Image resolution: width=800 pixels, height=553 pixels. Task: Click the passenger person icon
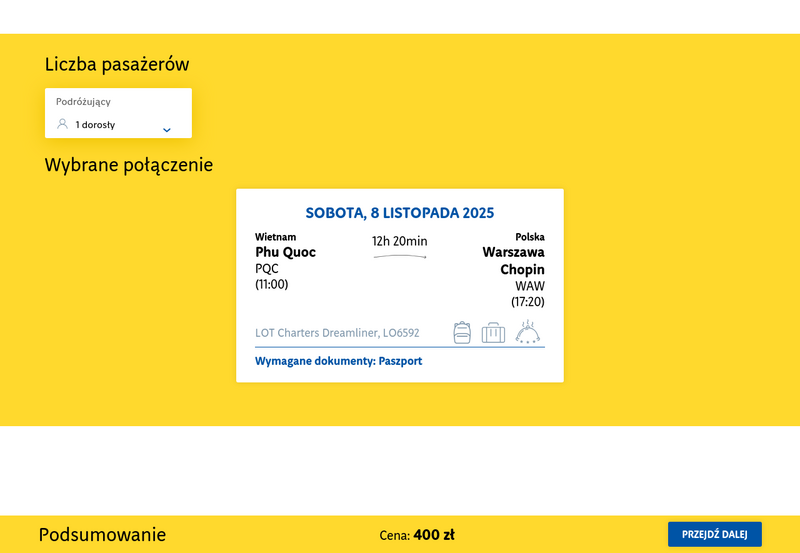(62, 125)
